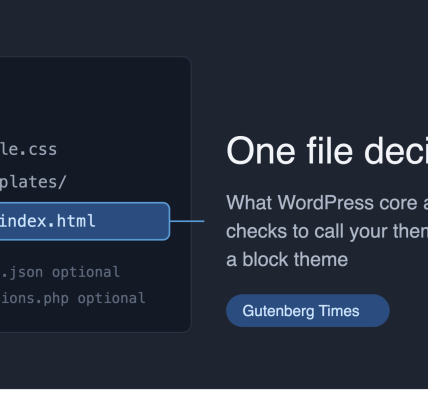Image resolution: width=428 pixels, height=400 pixels.
Task: Open the folder ending in plates/
Action: (33, 182)
